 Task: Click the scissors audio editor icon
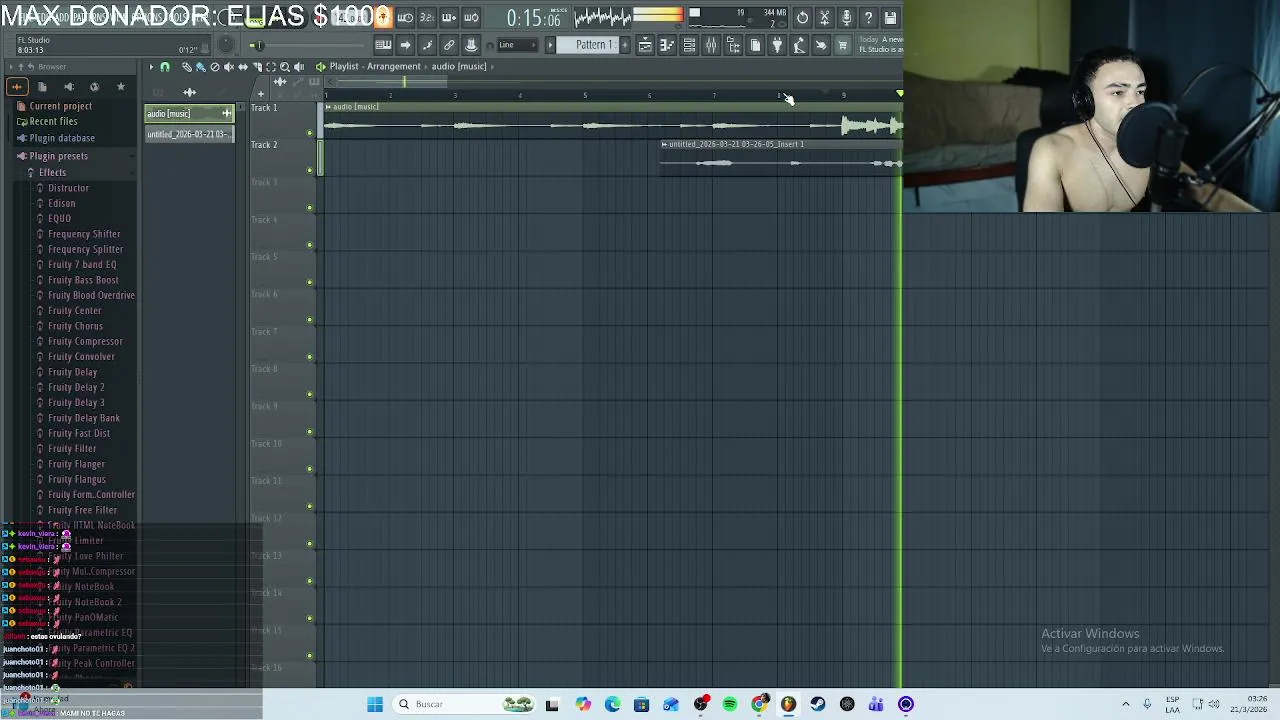click(x=825, y=17)
